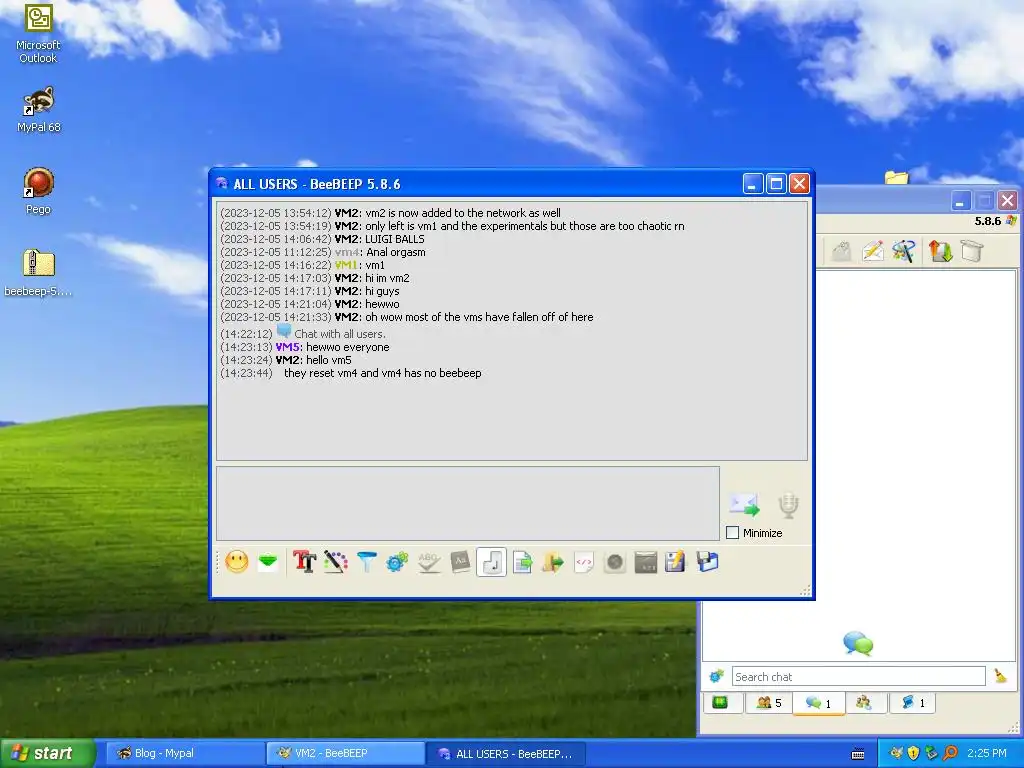Click the Microsoft Outlook desktop icon
This screenshot has width=1024, height=768.
pyautogui.click(x=38, y=33)
